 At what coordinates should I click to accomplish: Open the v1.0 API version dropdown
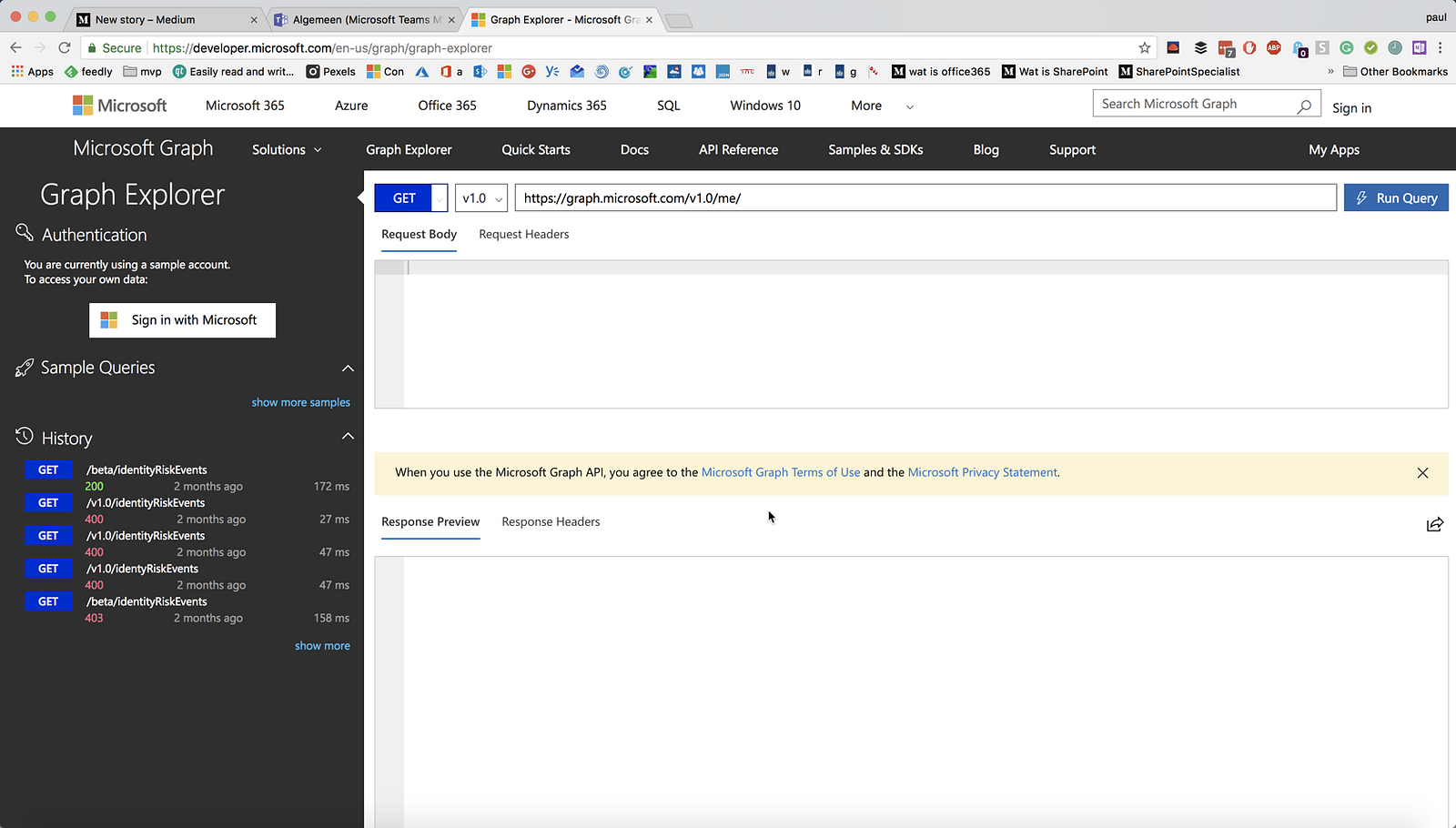[x=481, y=198]
